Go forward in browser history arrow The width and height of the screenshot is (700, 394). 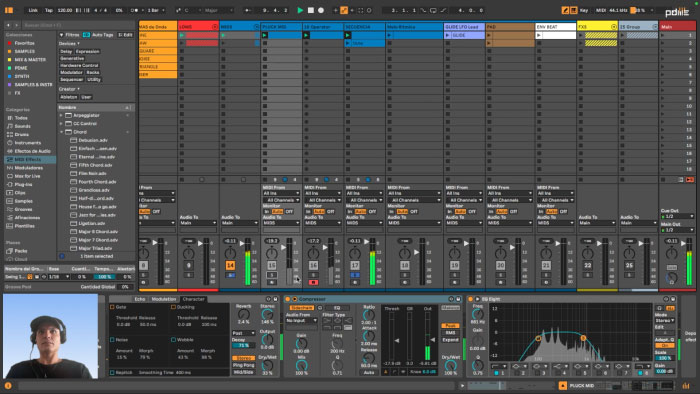pos(17,25)
